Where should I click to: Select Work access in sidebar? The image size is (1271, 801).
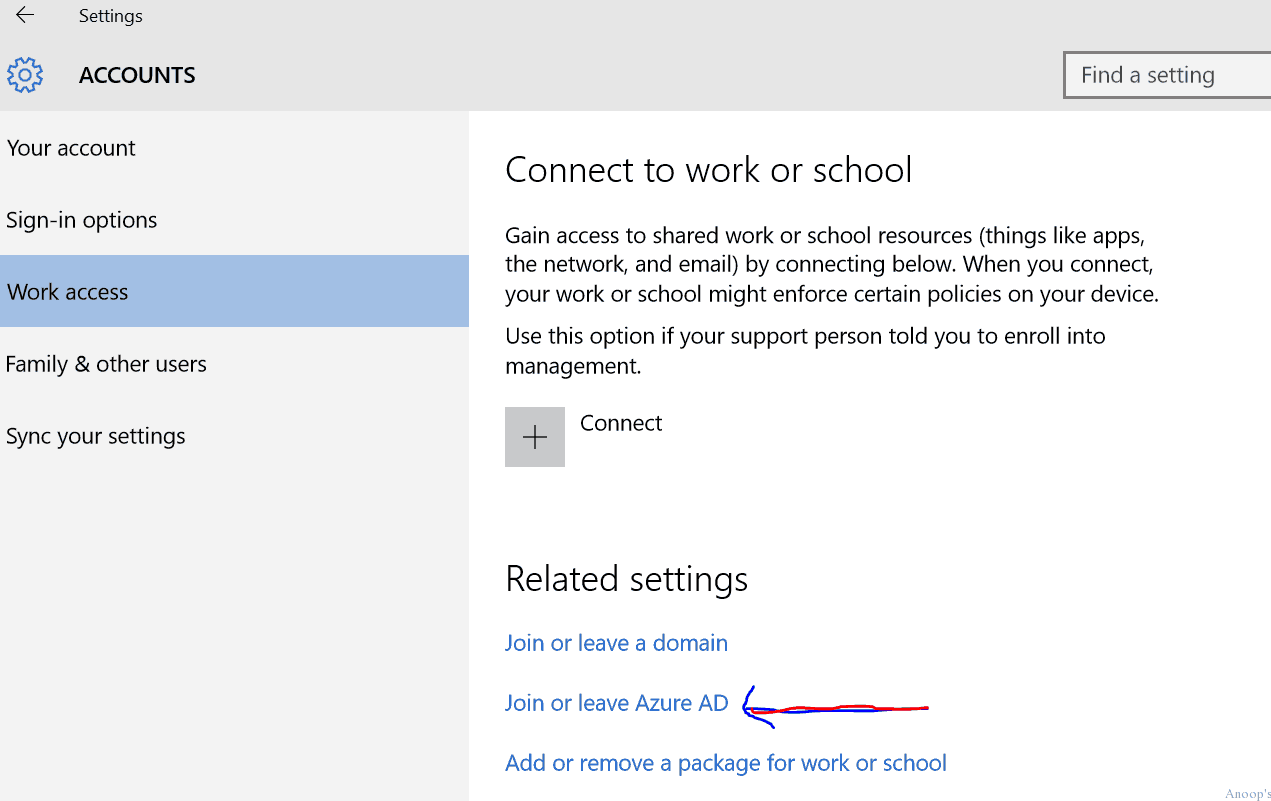point(234,291)
